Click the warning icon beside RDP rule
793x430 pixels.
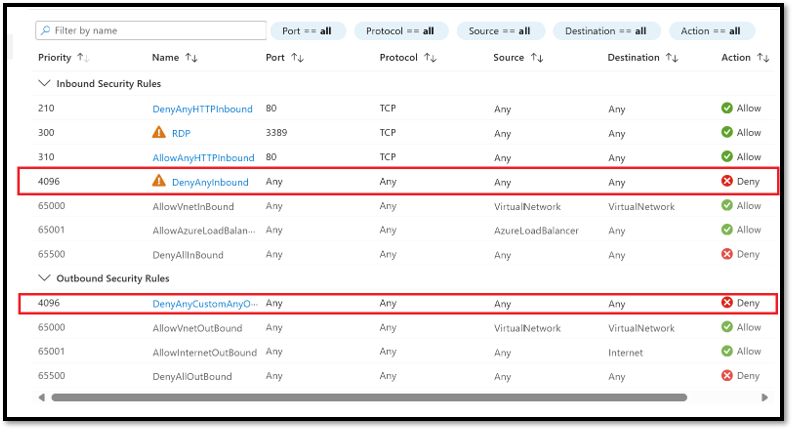(158, 133)
